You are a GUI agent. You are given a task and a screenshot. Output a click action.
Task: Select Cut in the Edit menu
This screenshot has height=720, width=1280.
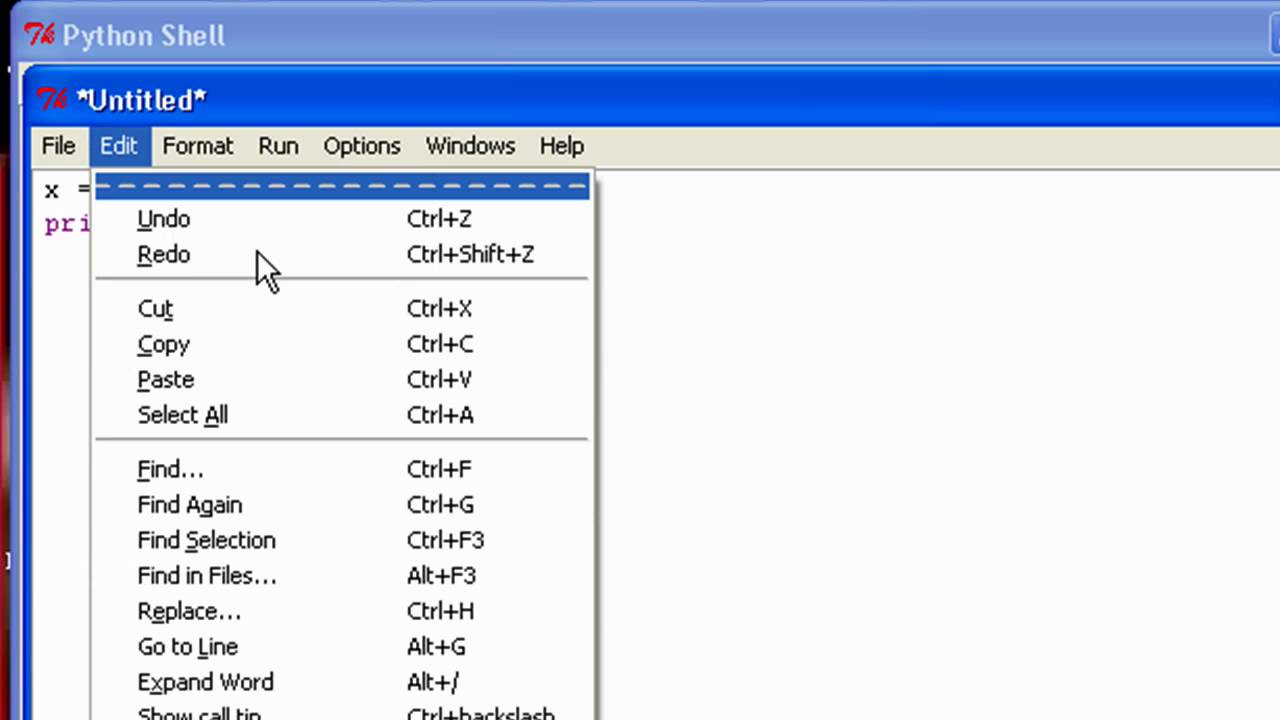click(x=342, y=309)
